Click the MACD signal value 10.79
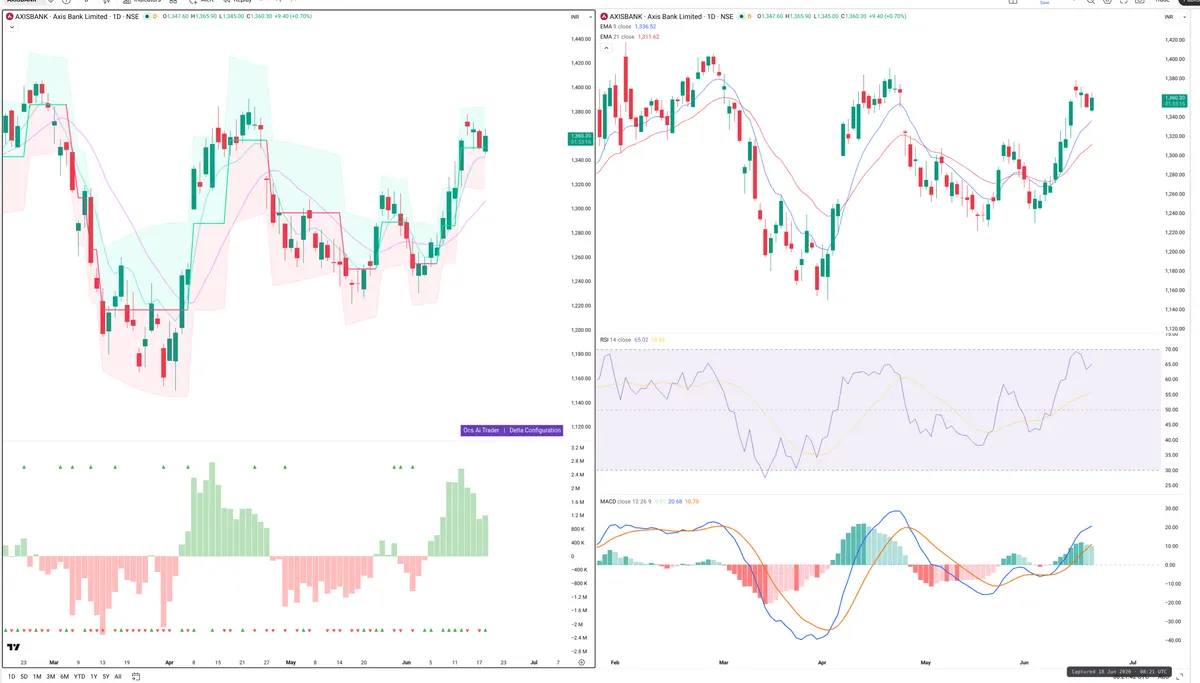 (x=692, y=500)
